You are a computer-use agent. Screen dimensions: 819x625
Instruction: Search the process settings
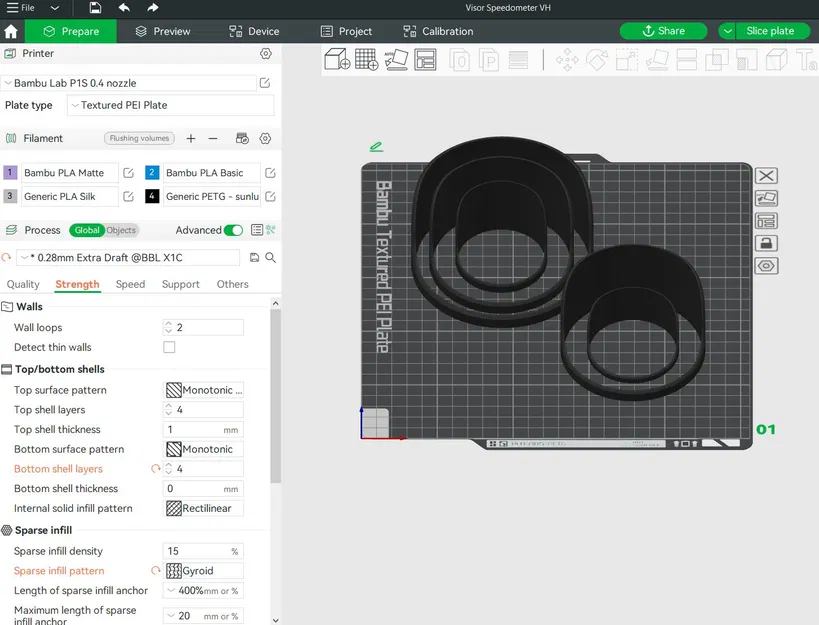tap(271, 257)
